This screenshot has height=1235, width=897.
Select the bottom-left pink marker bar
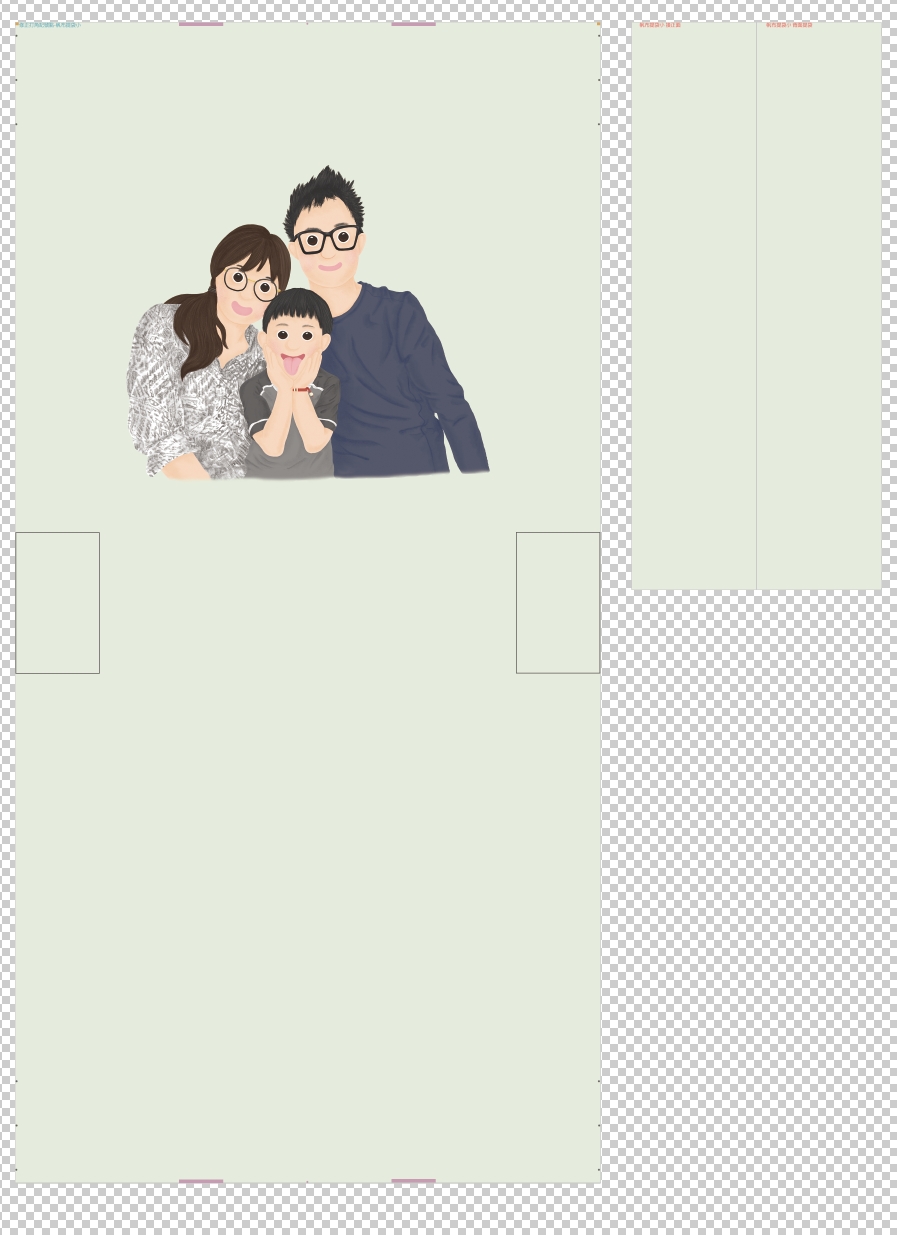coord(201,1181)
